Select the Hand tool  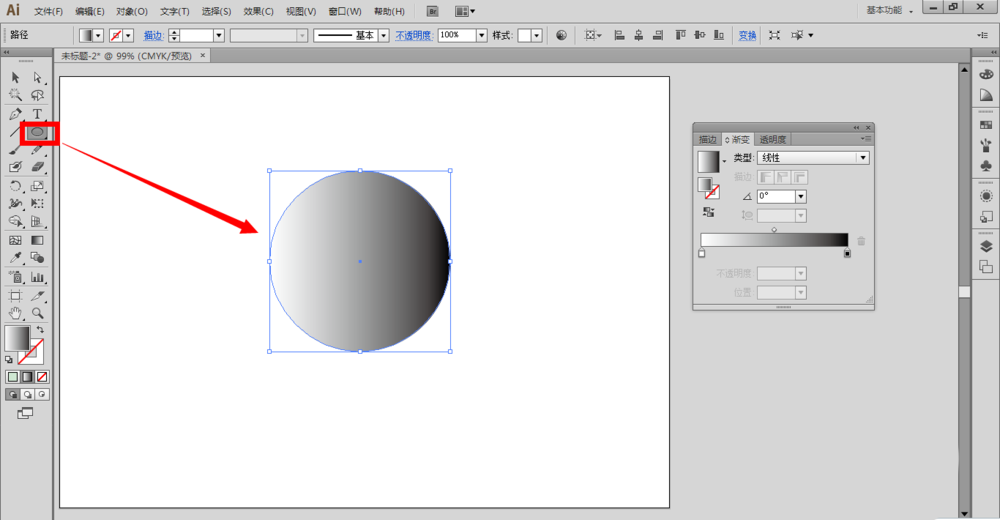coord(15,313)
